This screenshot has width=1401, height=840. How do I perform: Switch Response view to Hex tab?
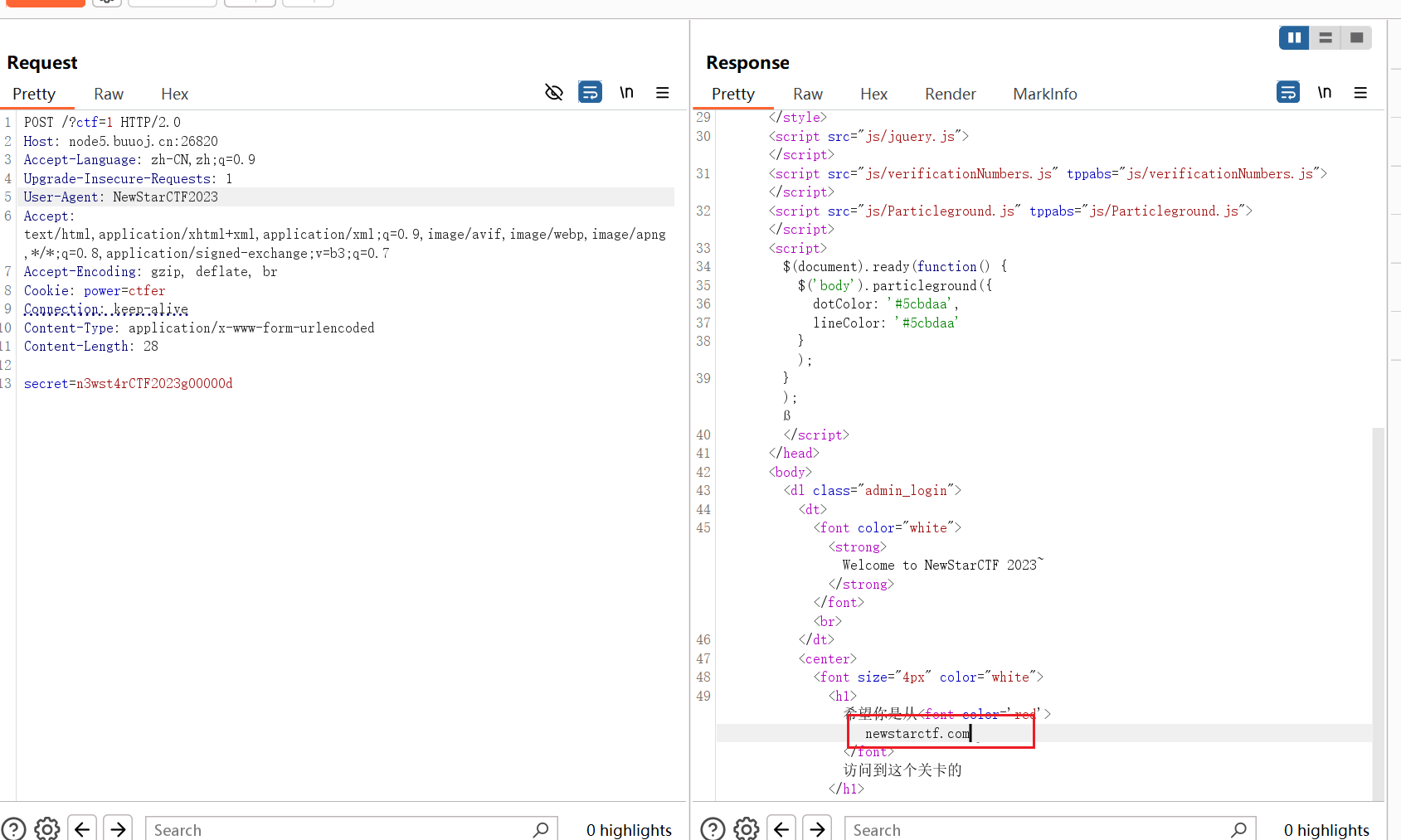tap(873, 94)
